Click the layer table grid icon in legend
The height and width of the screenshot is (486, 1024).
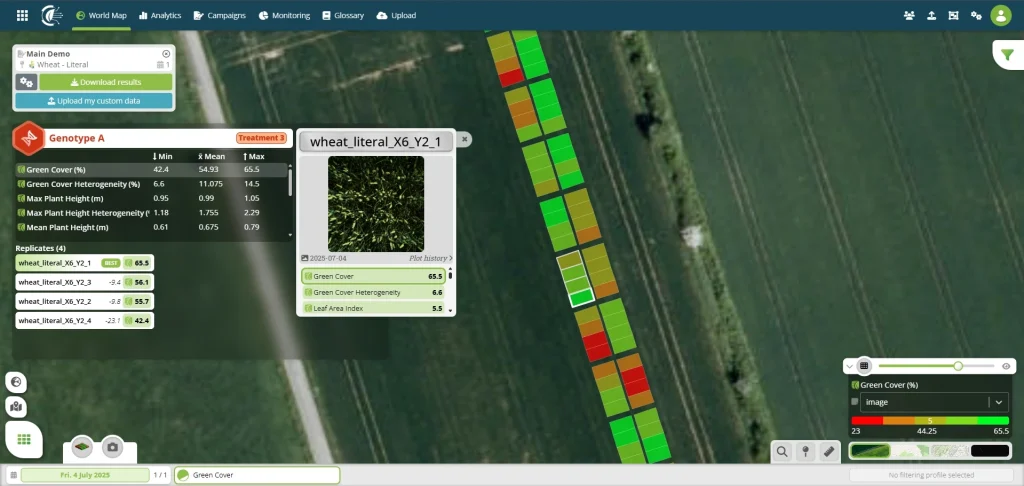pos(864,366)
